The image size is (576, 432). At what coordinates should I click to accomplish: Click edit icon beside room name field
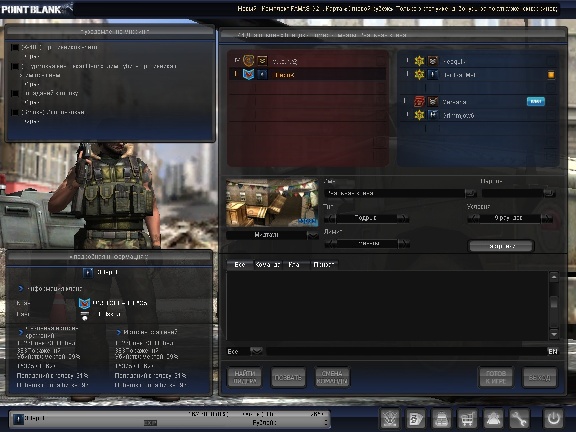point(471,193)
